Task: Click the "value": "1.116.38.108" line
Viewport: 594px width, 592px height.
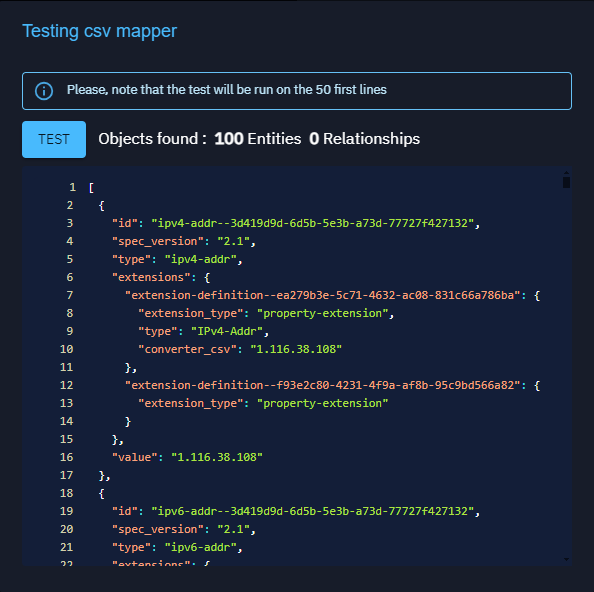Action: point(187,457)
